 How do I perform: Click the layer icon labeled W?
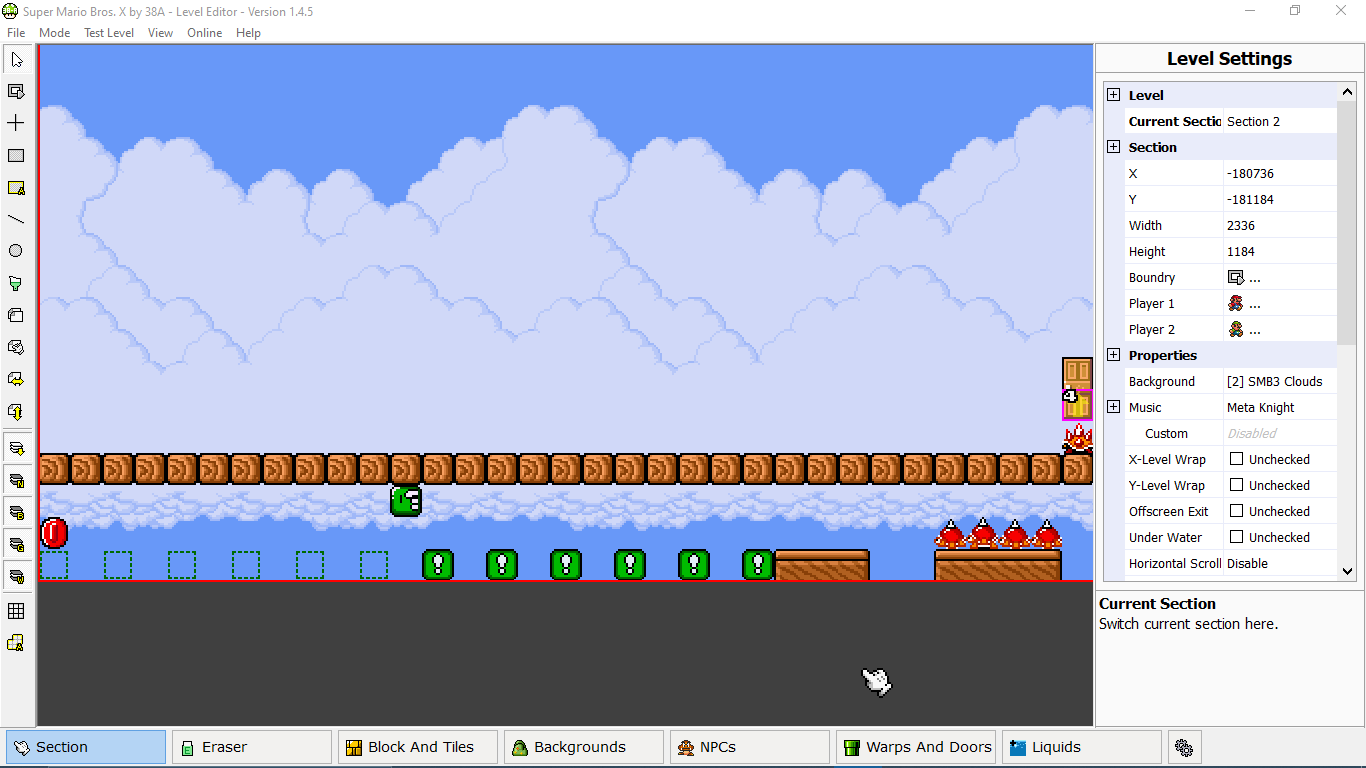(x=16, y=575)
